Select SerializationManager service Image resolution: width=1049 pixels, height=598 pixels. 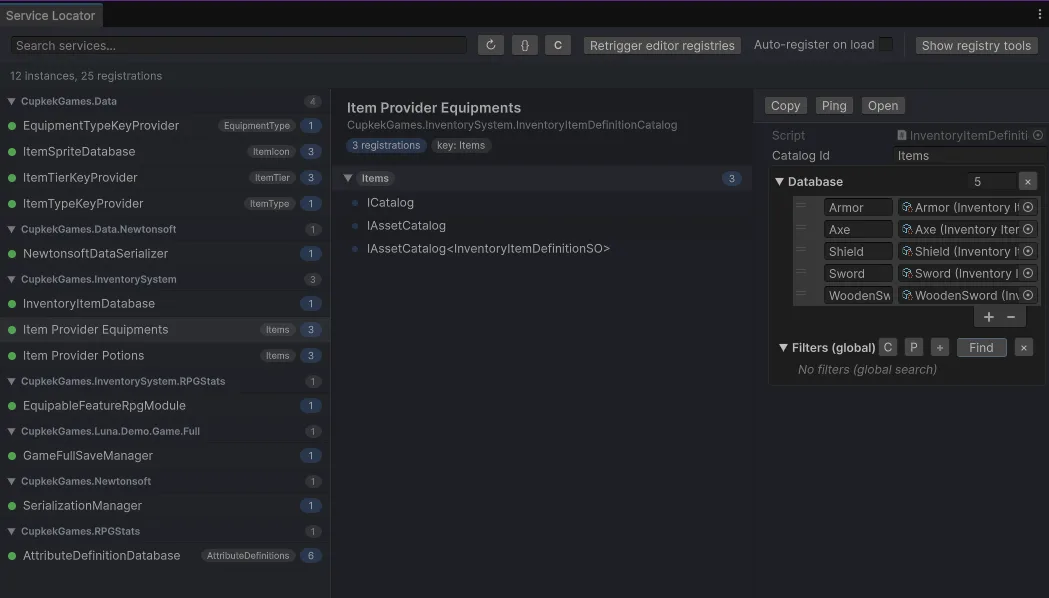165,506
